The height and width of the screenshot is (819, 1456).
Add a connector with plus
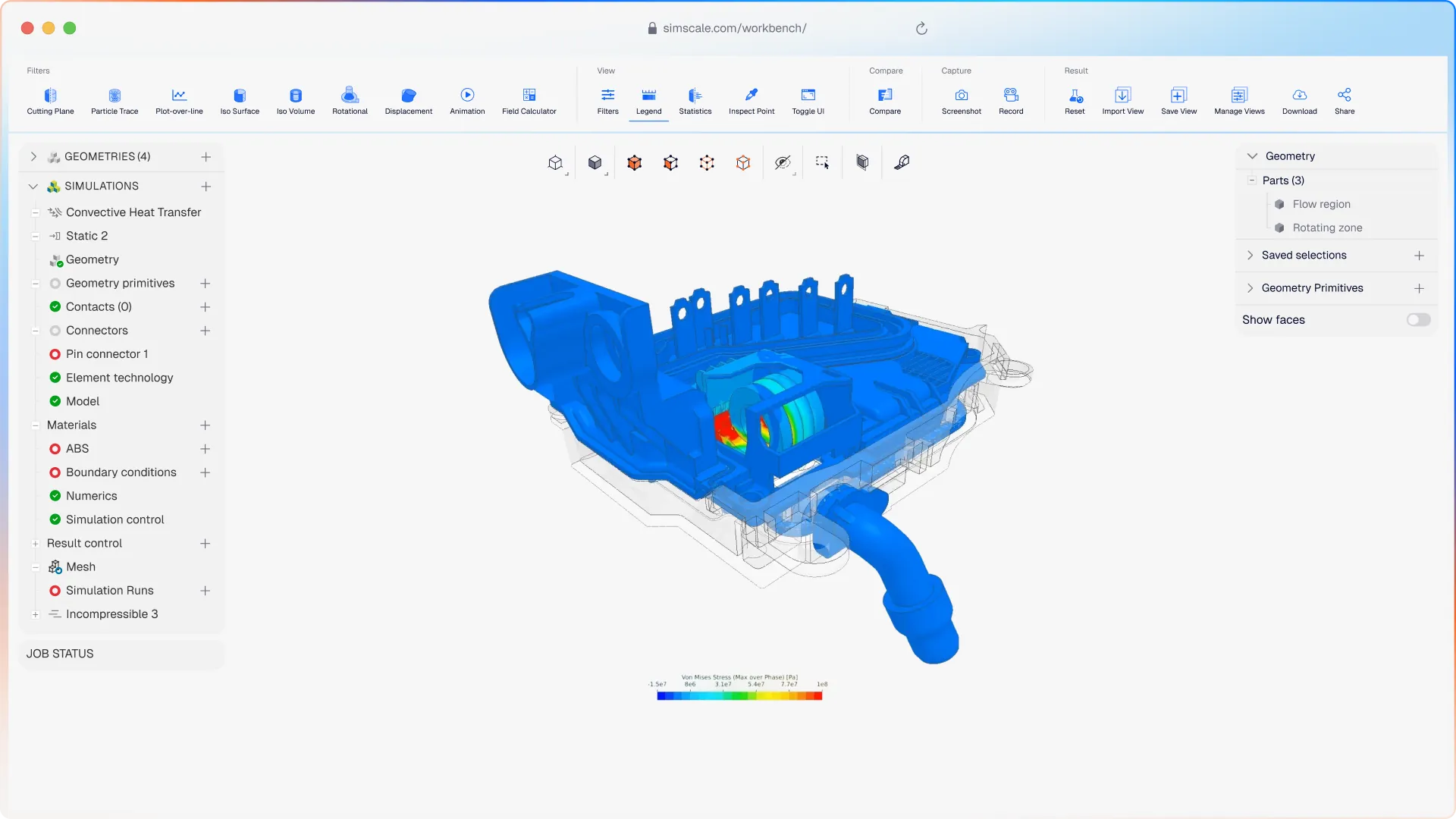(205, 331)
